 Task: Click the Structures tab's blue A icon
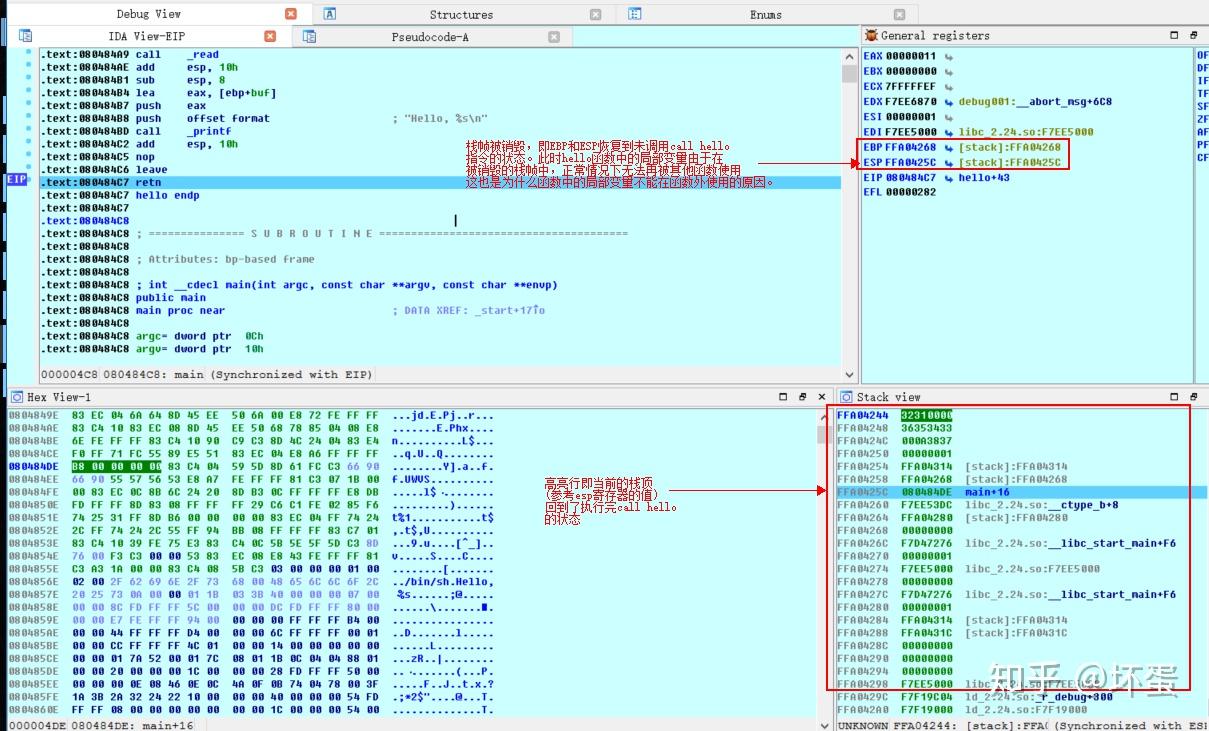pyautogui.click(x=330, y=14)
